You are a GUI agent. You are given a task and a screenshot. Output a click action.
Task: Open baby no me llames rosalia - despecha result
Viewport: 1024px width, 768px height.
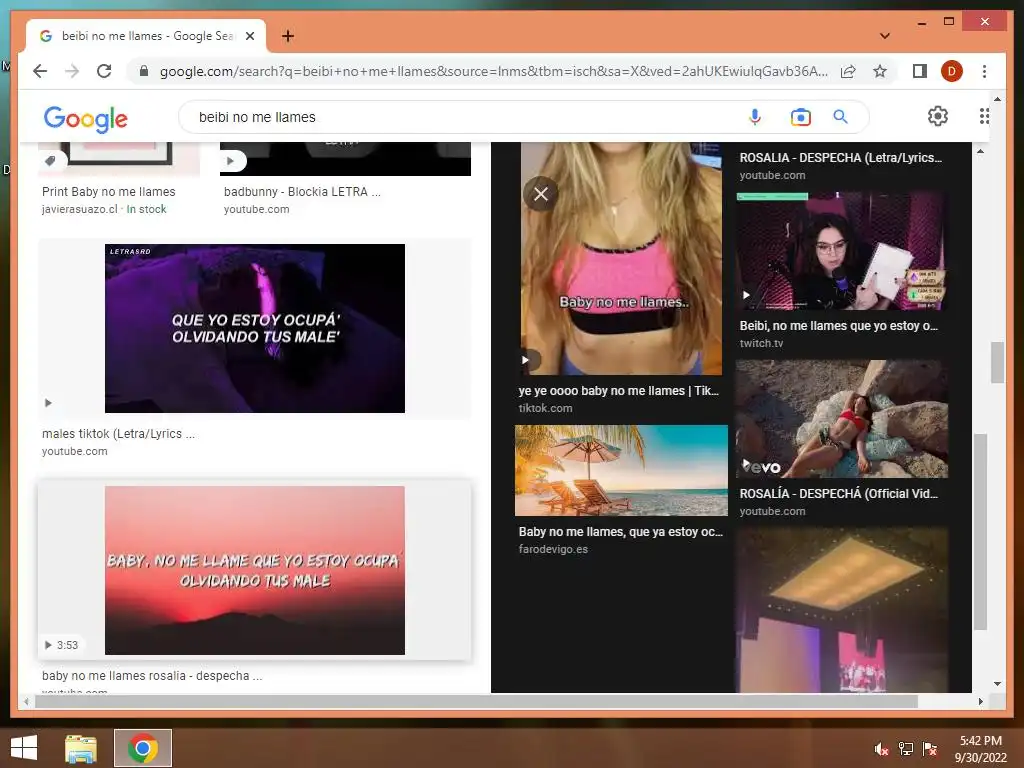point(152,675)
